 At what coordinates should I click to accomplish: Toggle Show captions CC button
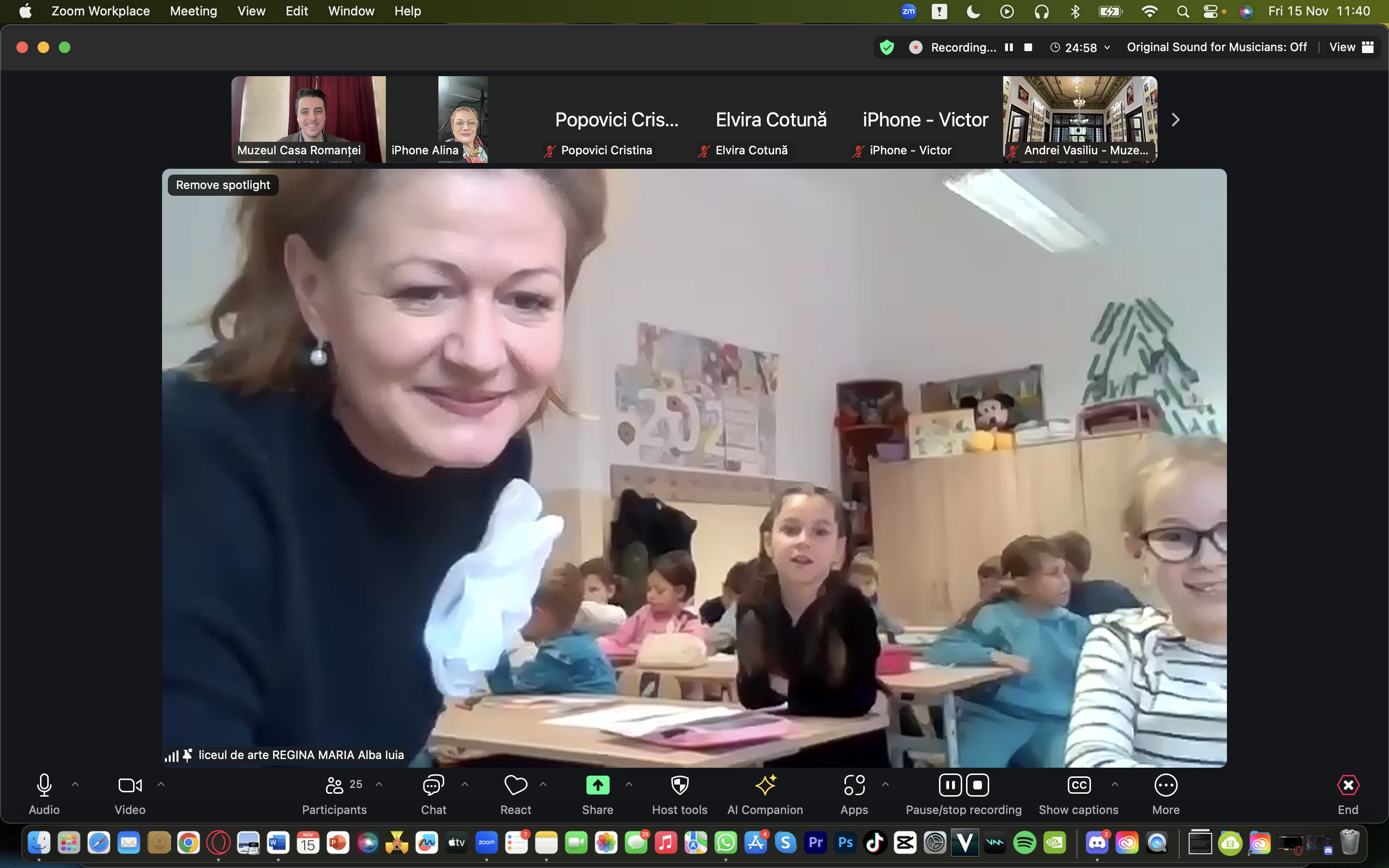[x=1078, y=786]
